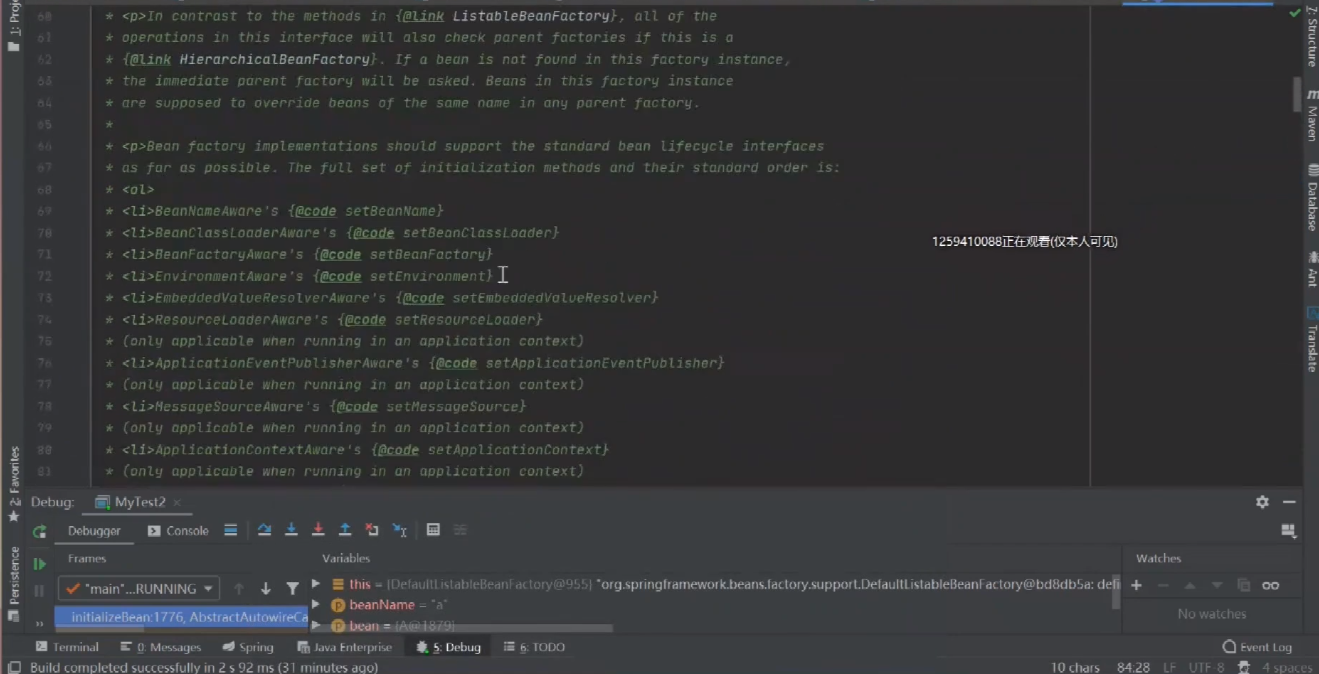Select the initializeBean:1776 stack frame
The height and width of the screenshot is (674, 1319).
[x=181, y=617]
